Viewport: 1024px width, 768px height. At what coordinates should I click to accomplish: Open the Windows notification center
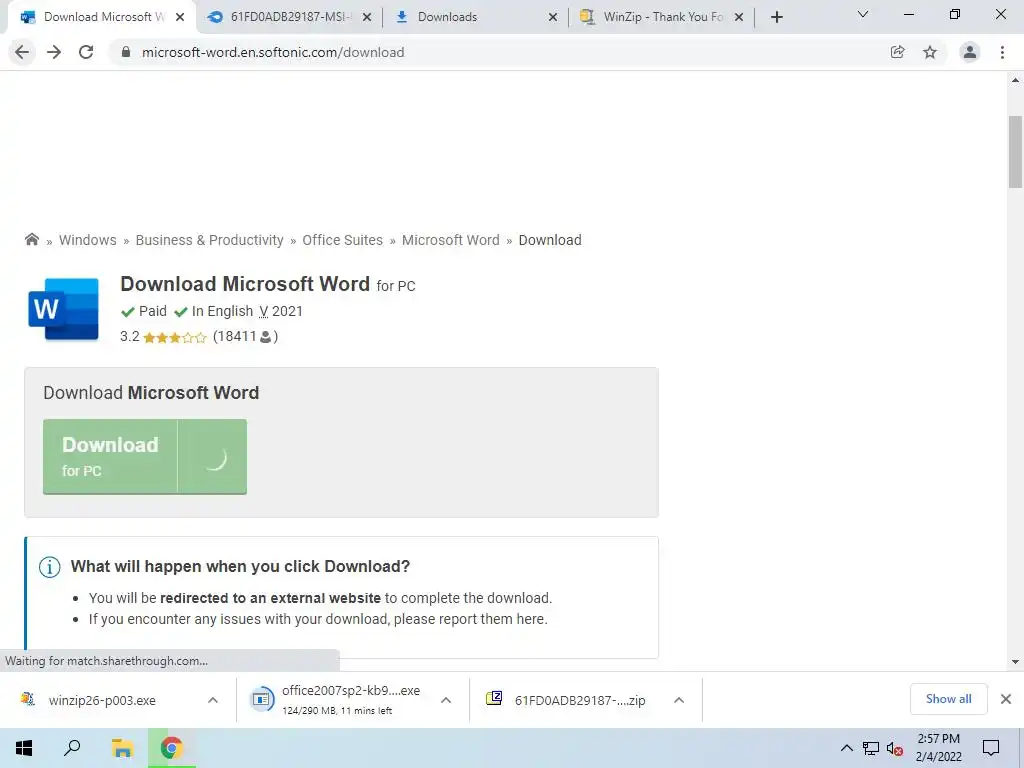click(x=991, y=748)
